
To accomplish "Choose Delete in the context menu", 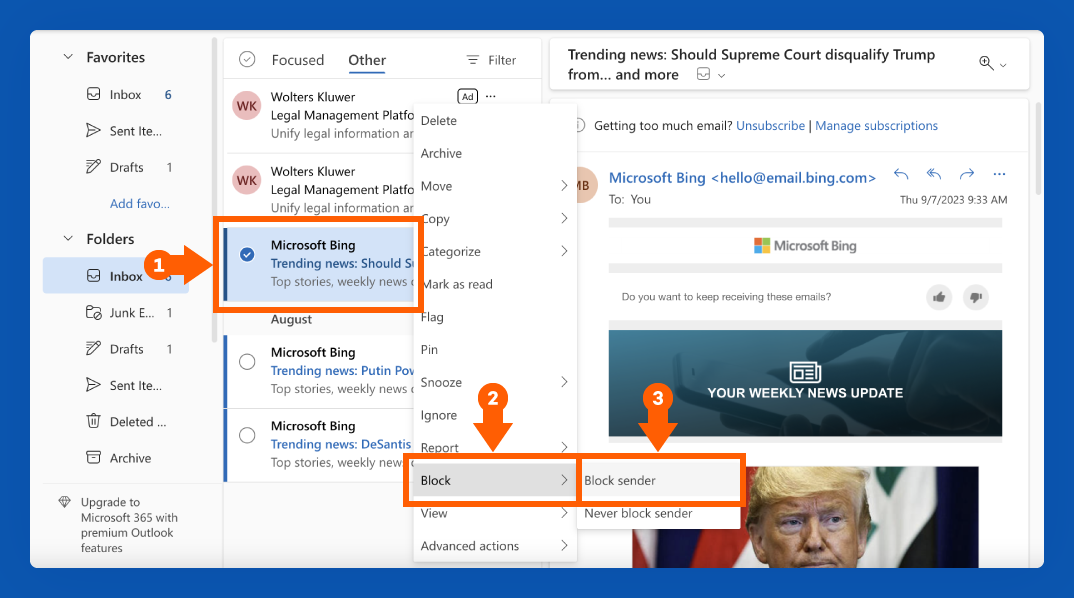I will (495, 121).
